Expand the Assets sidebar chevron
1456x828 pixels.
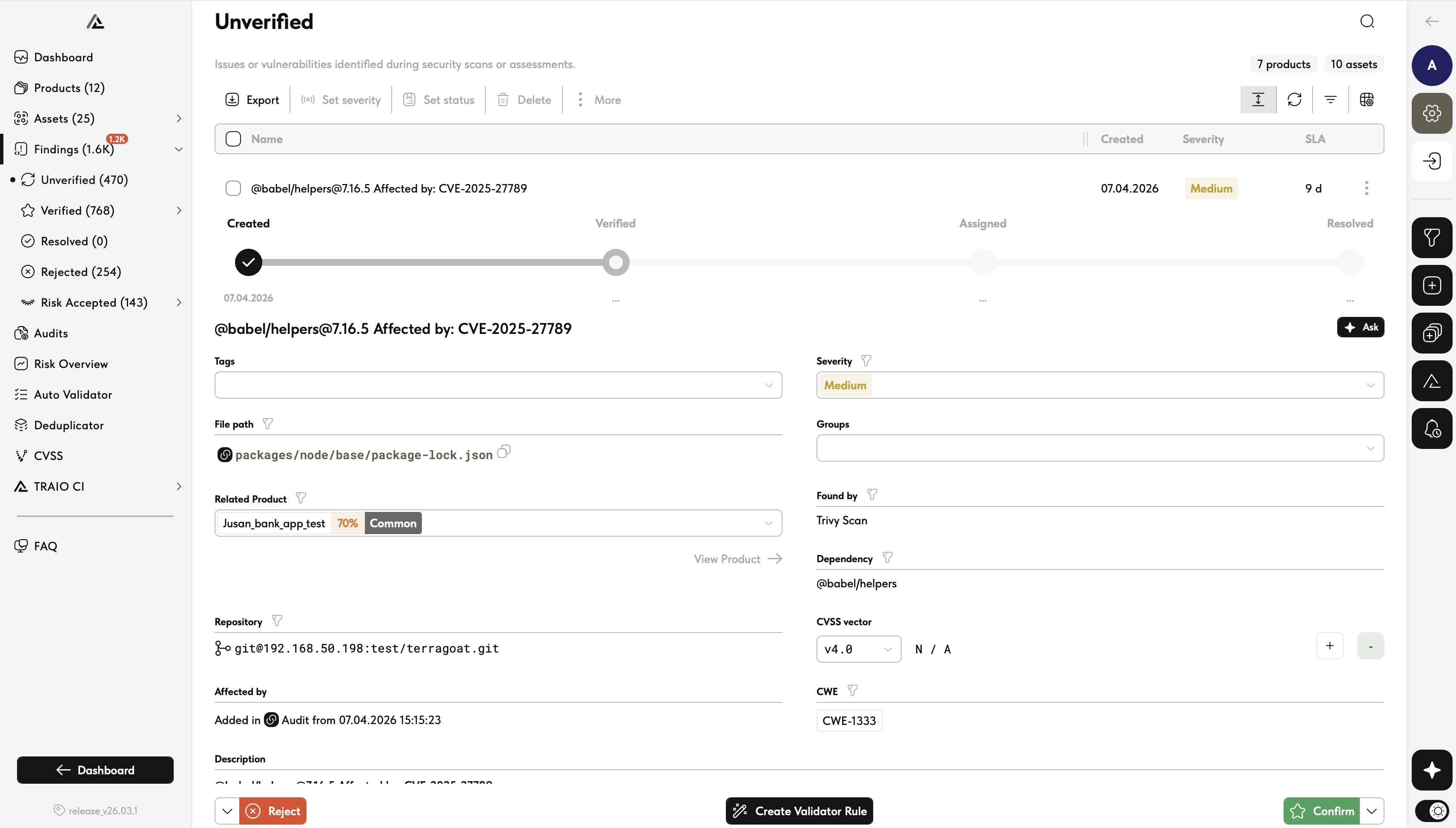179,118
